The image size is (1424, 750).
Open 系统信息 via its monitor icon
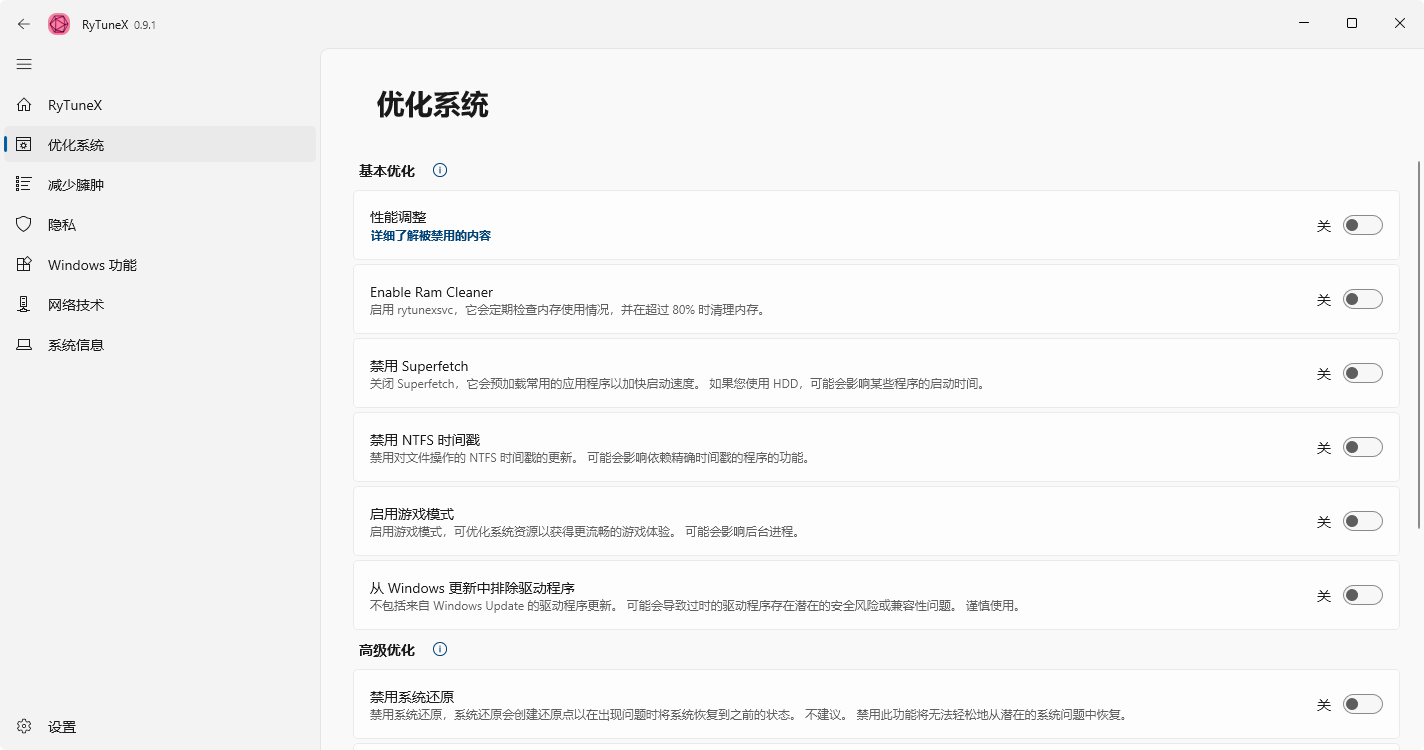[24, 344]
